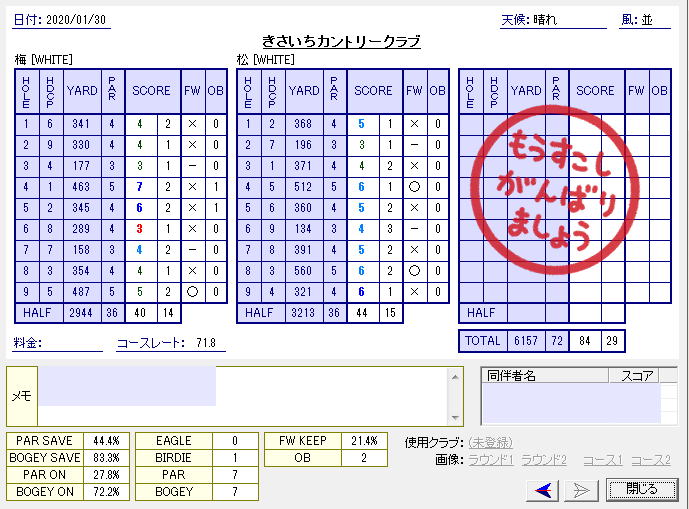Click the blue previous round arrow icon
Screen dimensions: 689x509
(x=545, y=489)
